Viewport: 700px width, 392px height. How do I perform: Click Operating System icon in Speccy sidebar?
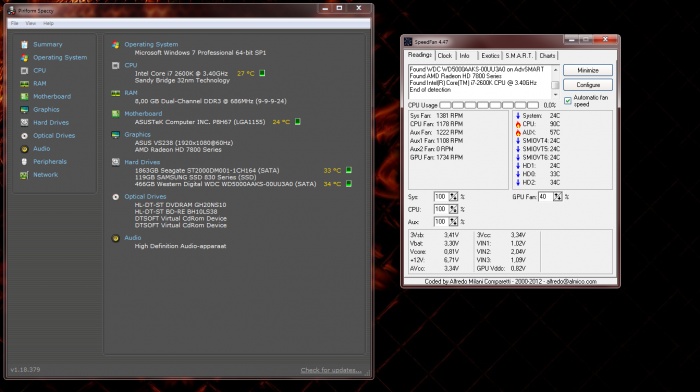tap(24, 58)
